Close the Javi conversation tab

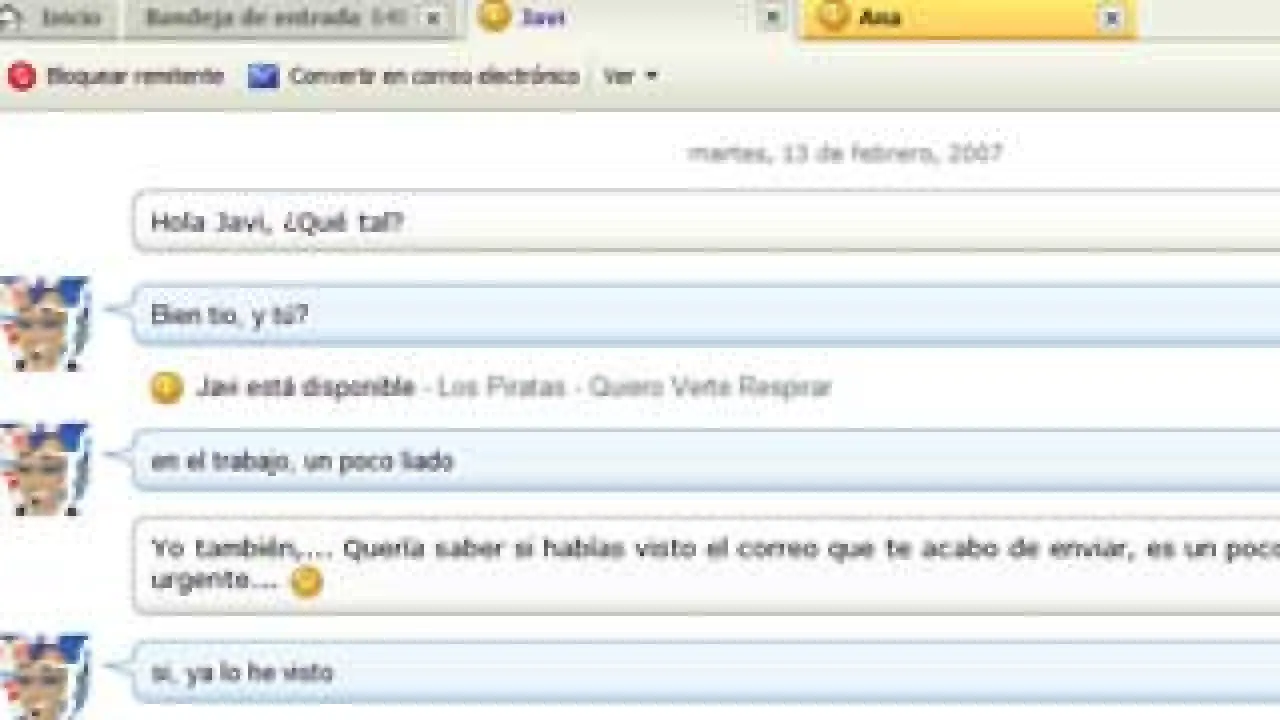pyautogui.click(x=772, y=17)
